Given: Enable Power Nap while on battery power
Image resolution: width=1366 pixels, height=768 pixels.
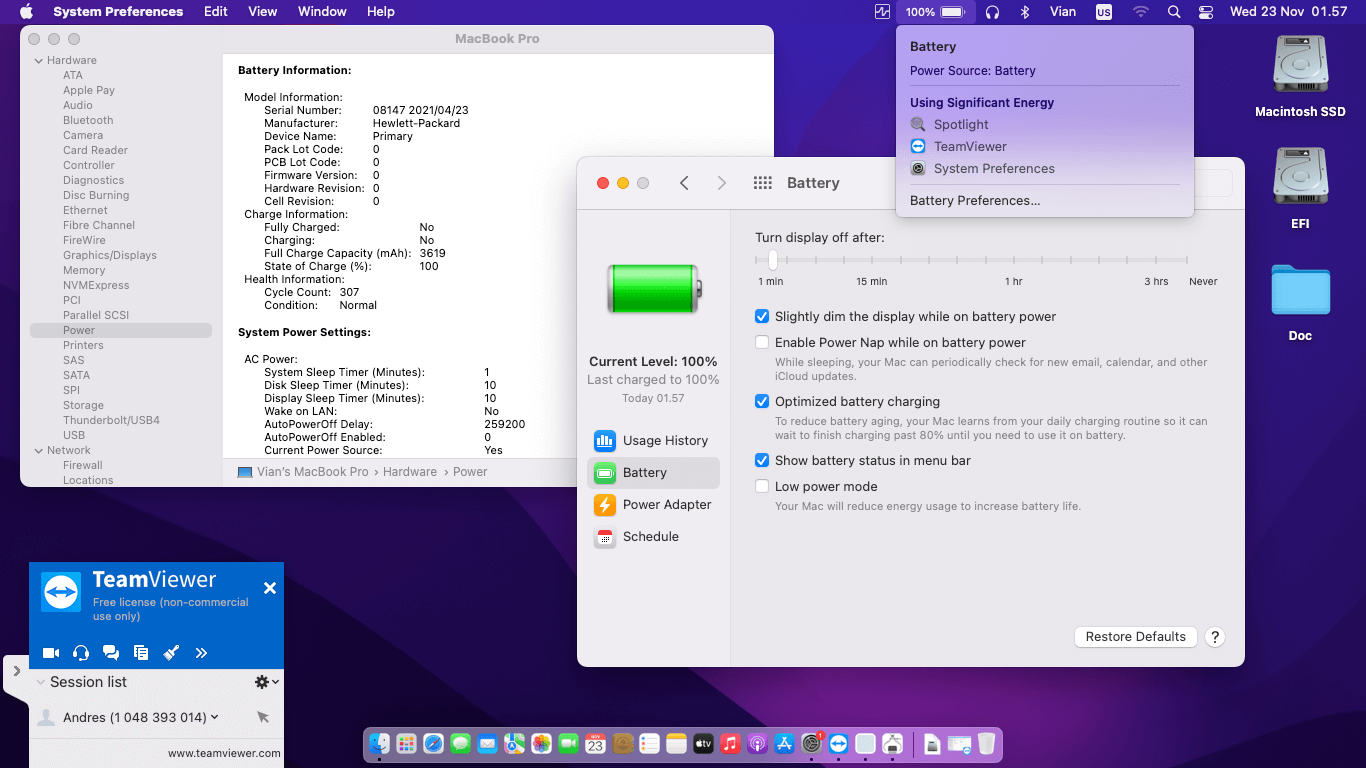Looking at the screenshot, I should [762, 343].
